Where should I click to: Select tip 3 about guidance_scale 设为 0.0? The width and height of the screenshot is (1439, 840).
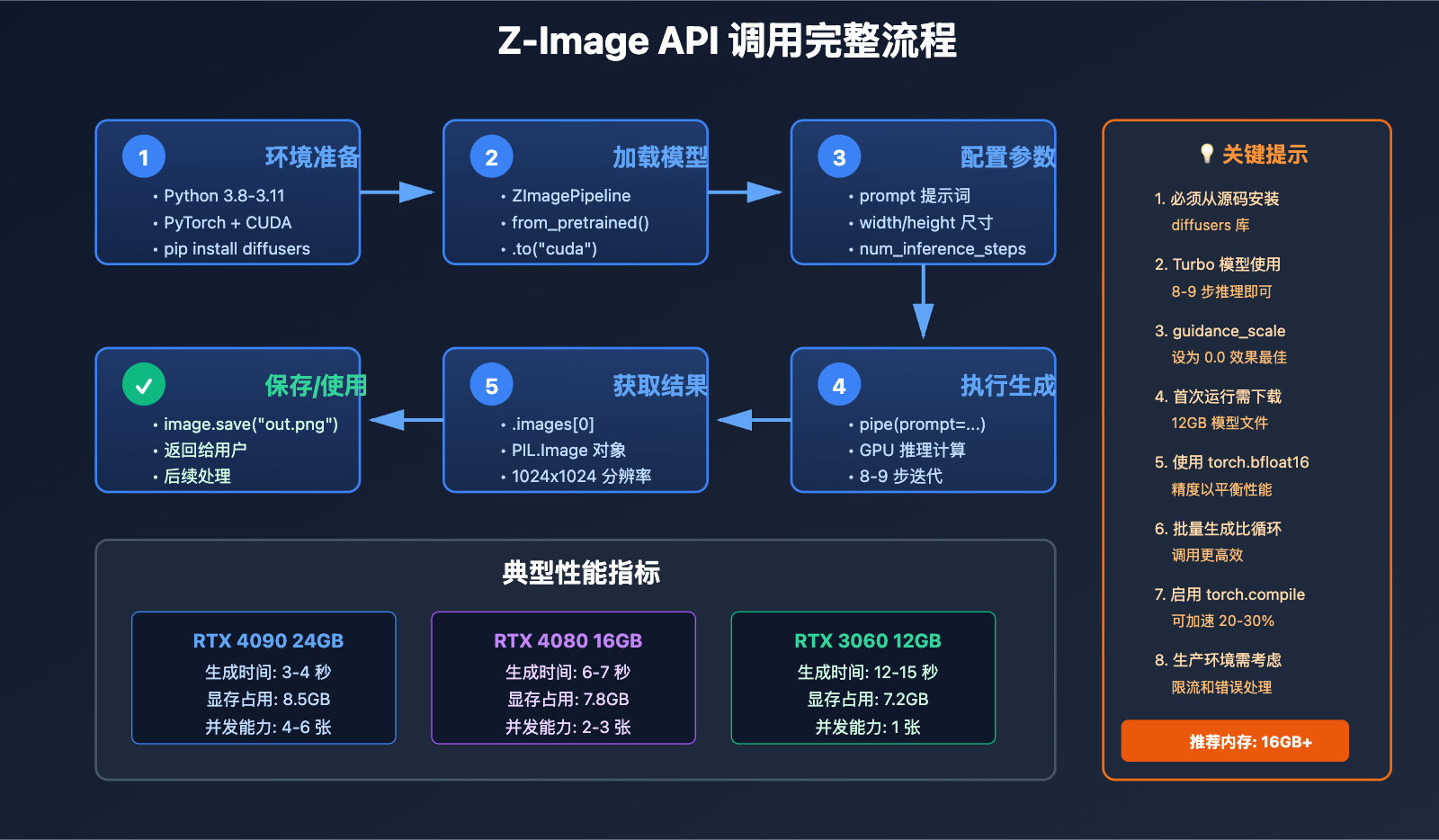coord(1229,344)
